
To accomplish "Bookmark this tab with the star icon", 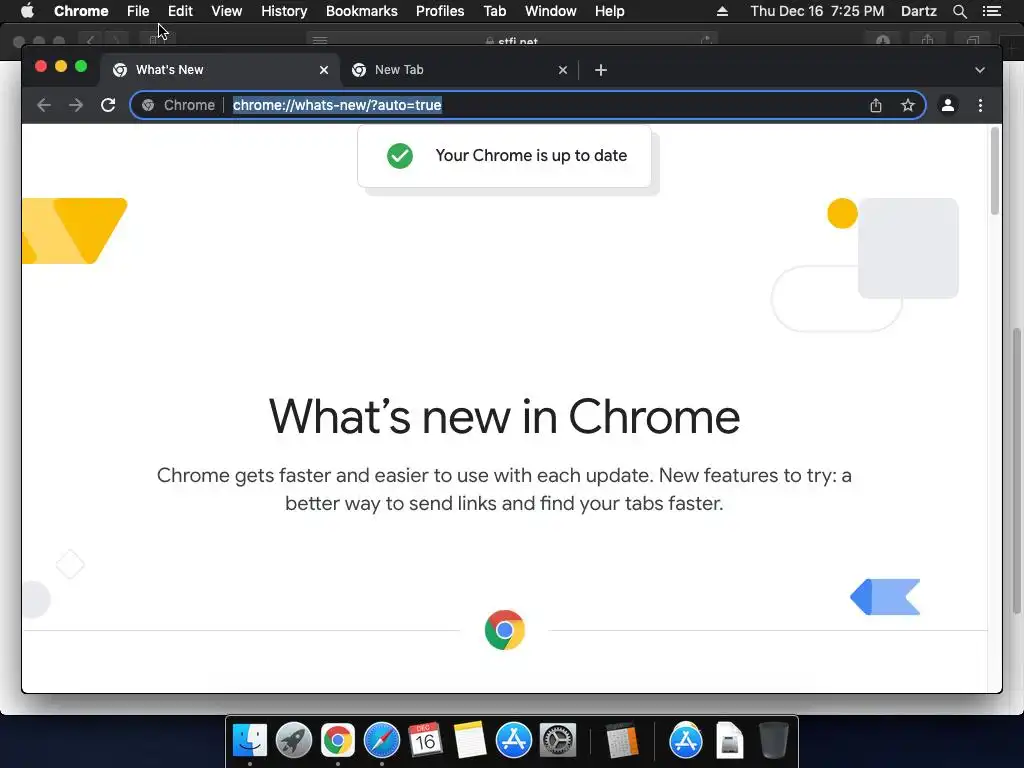I will (x=908, y=105).
